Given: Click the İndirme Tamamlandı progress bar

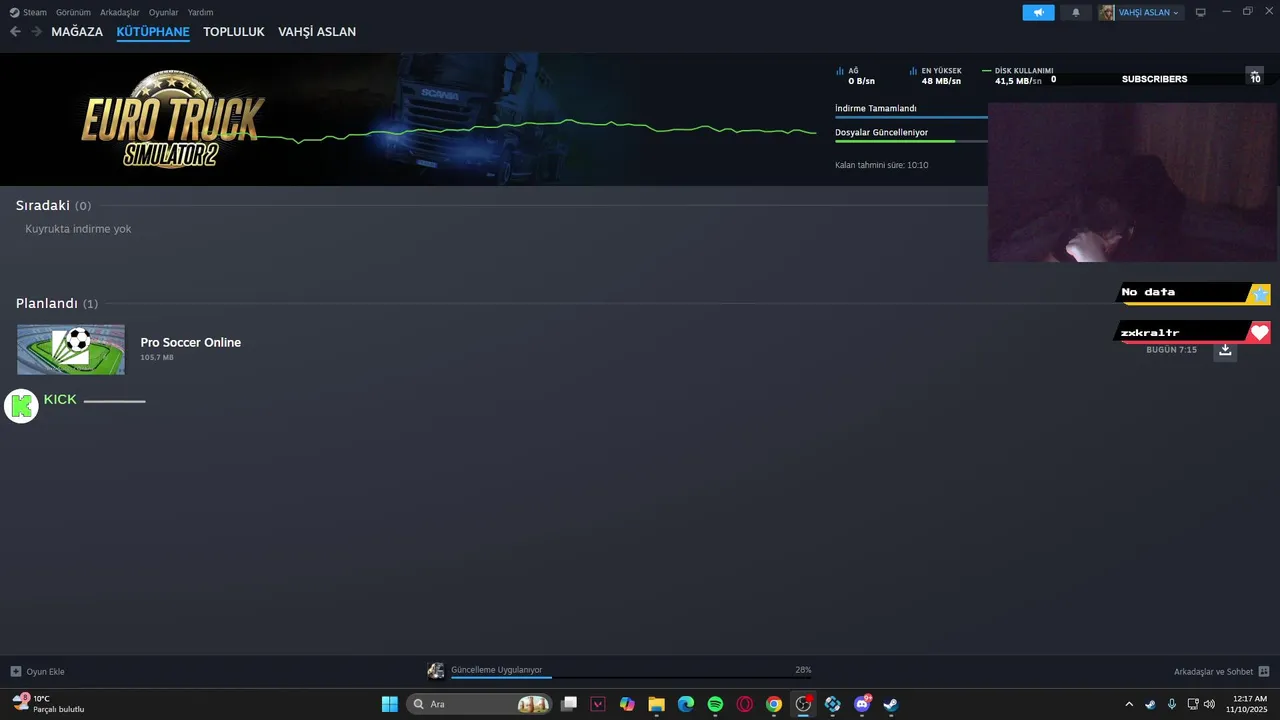Looking at the screenshot, I should [x=911, y=117].
